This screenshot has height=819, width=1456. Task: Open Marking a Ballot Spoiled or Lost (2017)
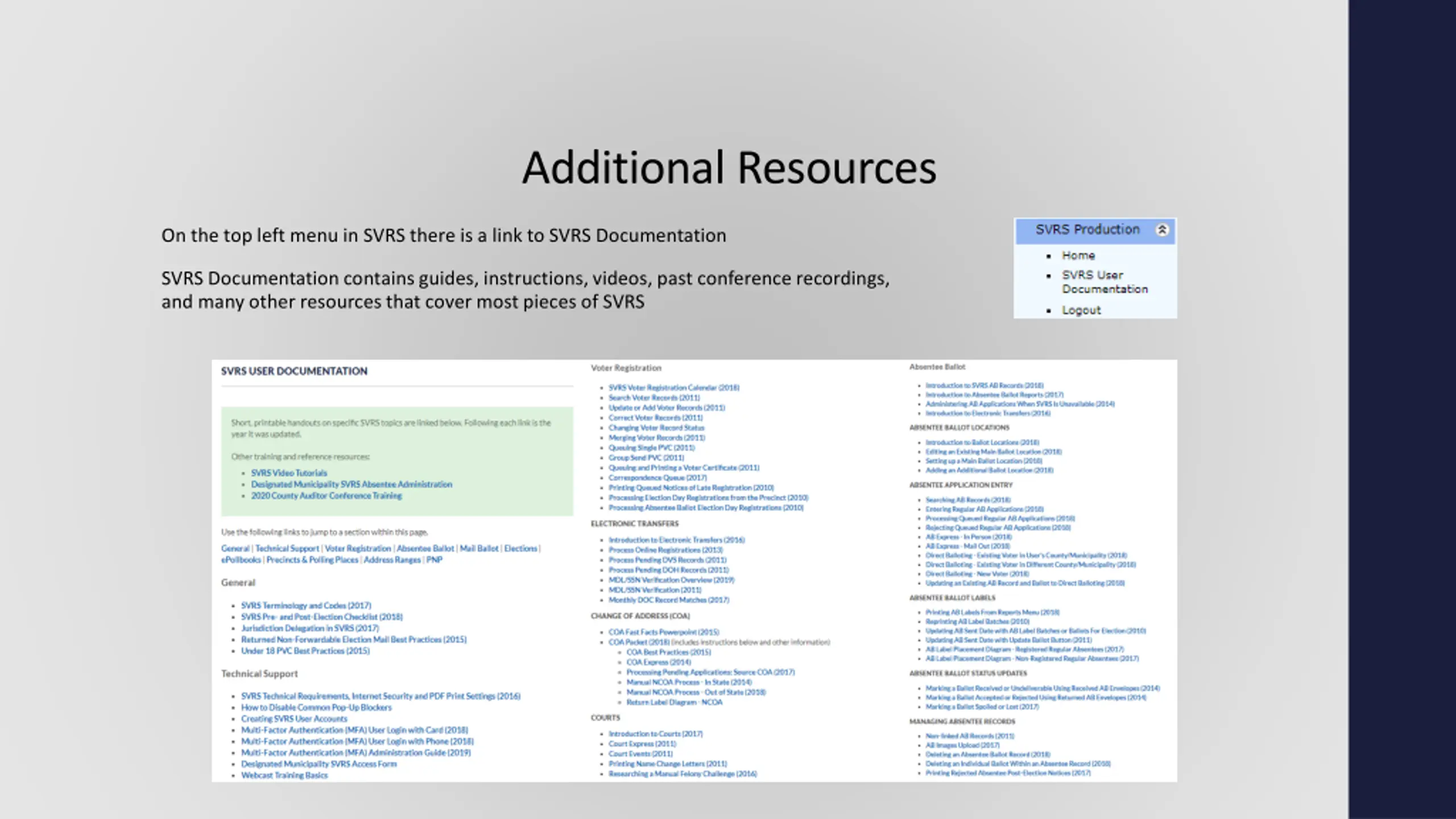click(x=982, y=707)
